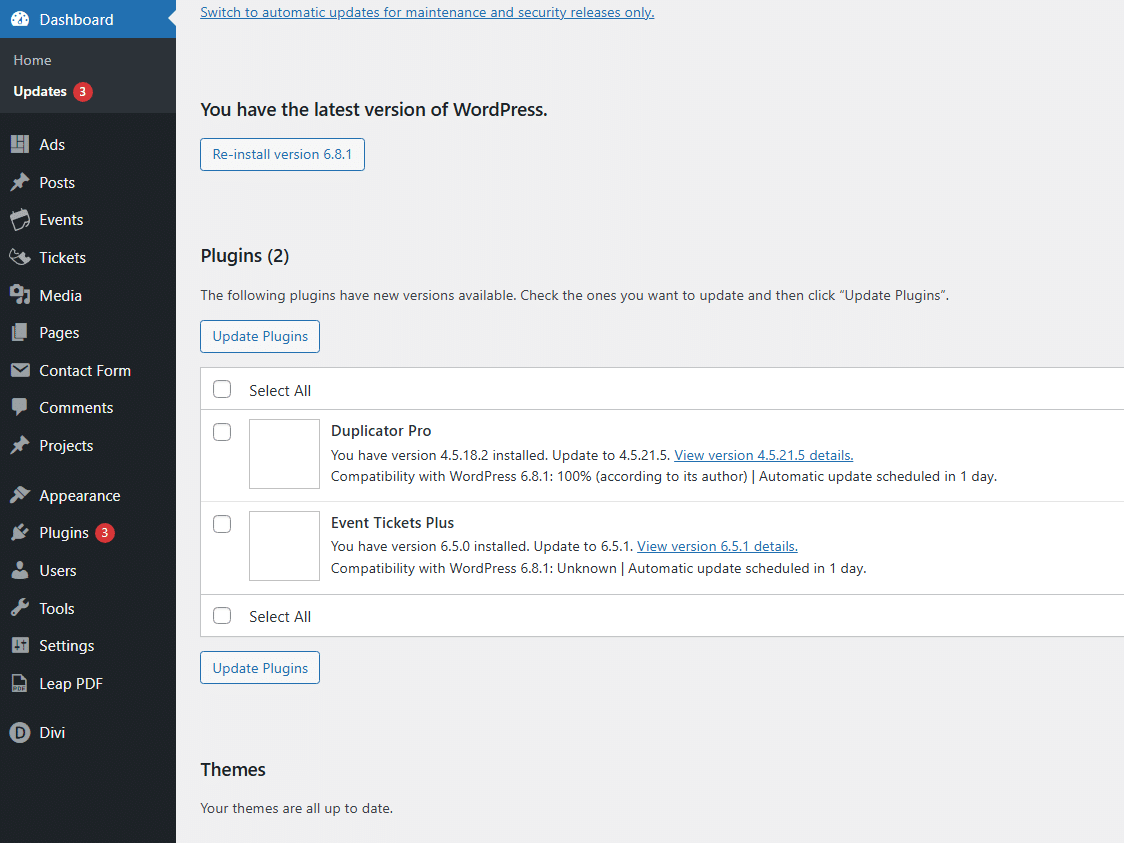Click Re-install version 6.8.1 button
This screenshot has width=1124, height=843.
pos(282,154)
